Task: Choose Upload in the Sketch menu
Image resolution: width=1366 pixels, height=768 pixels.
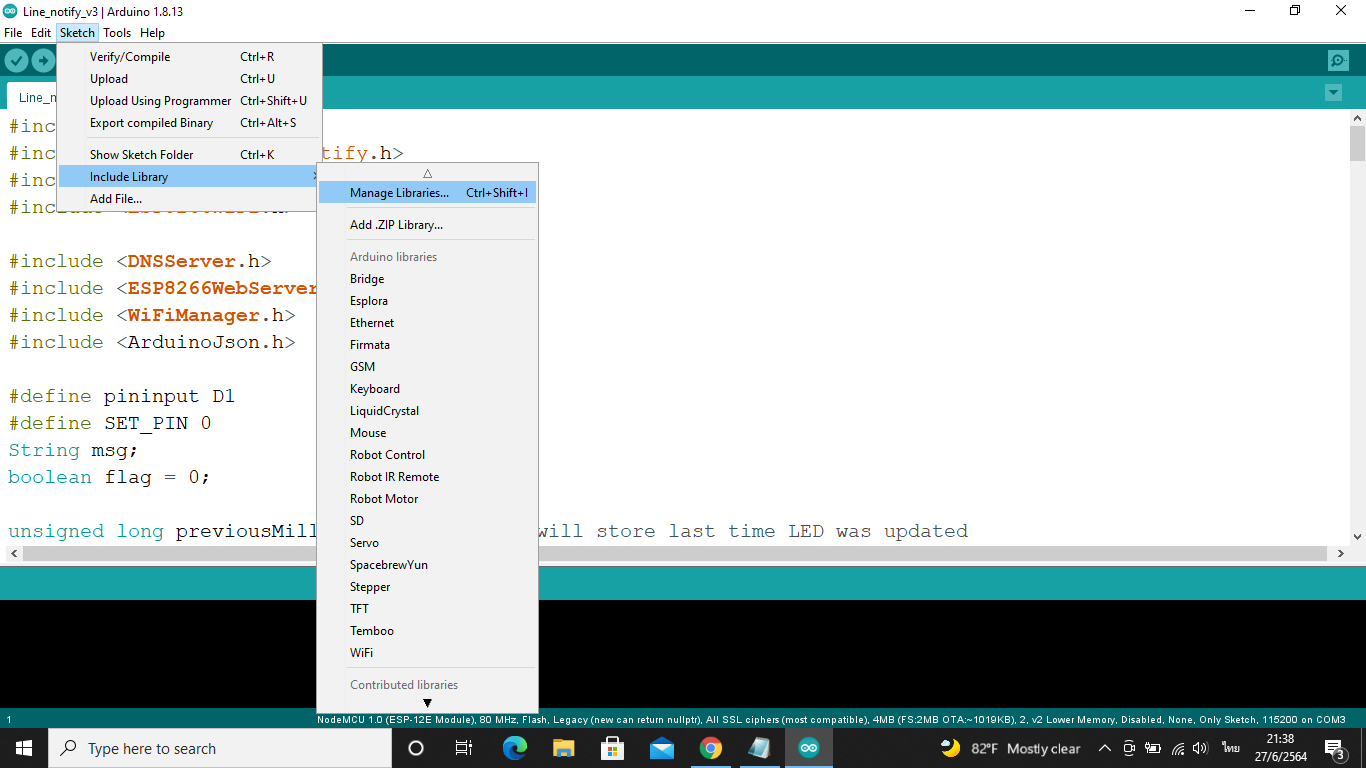Action: coord(189,79)
